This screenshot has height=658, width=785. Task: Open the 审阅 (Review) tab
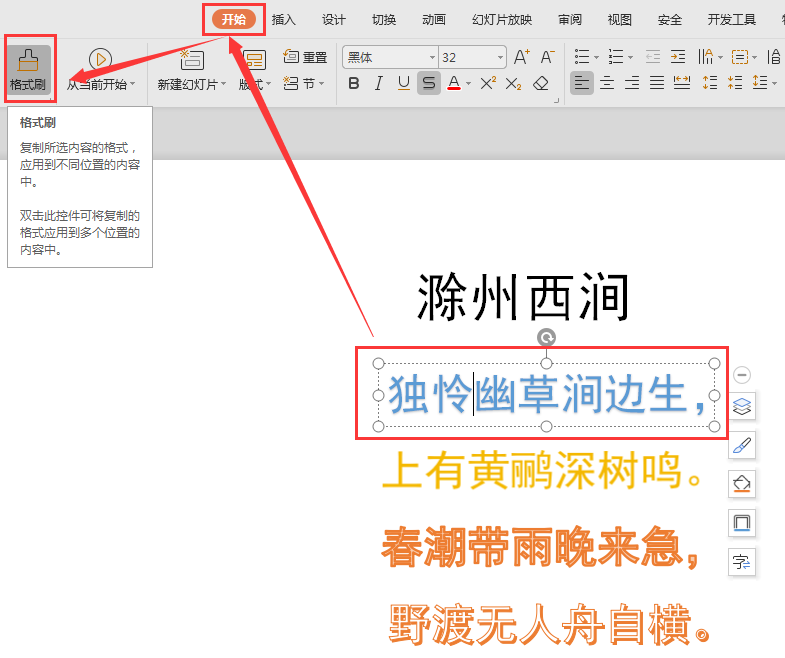570,20
